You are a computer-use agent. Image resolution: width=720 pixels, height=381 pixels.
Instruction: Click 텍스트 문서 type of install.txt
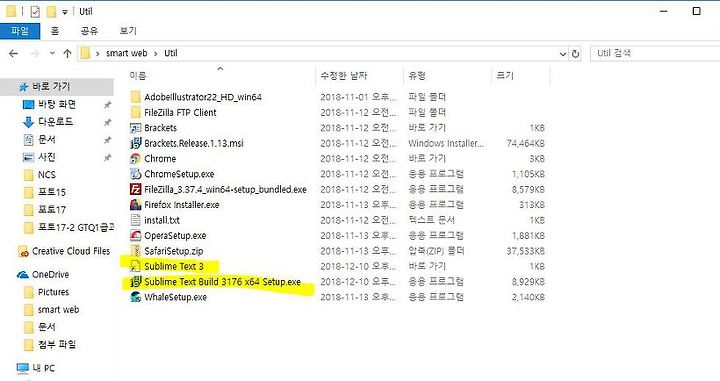tap(431, 220)
